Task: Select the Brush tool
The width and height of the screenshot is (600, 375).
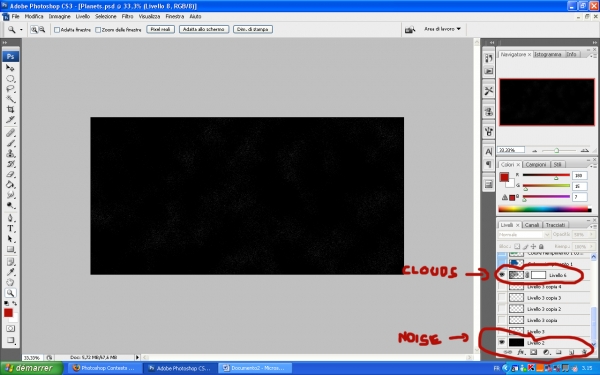Action: (x=10, y=143)
